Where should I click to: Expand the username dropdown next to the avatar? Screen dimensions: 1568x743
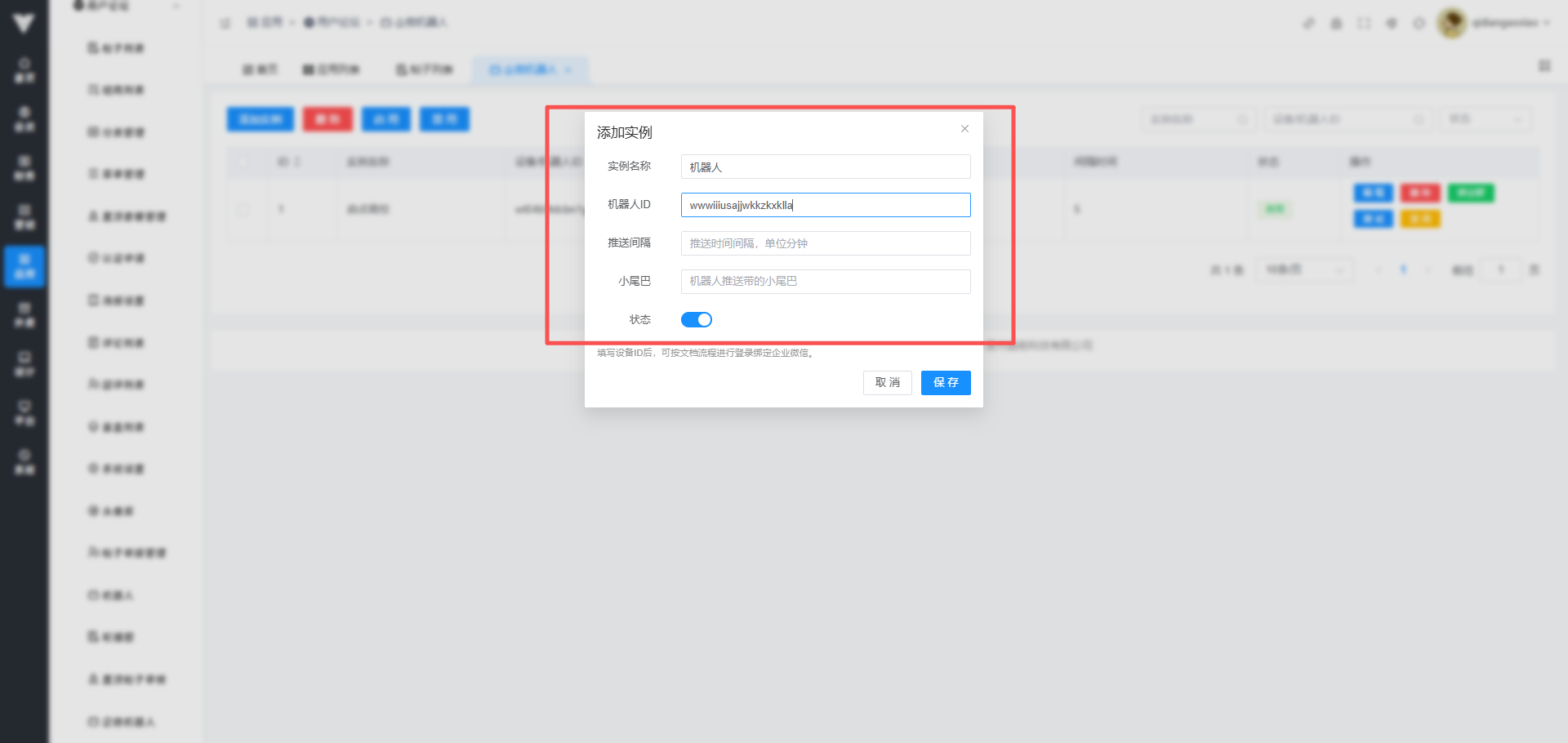[x=1511, y=23]
